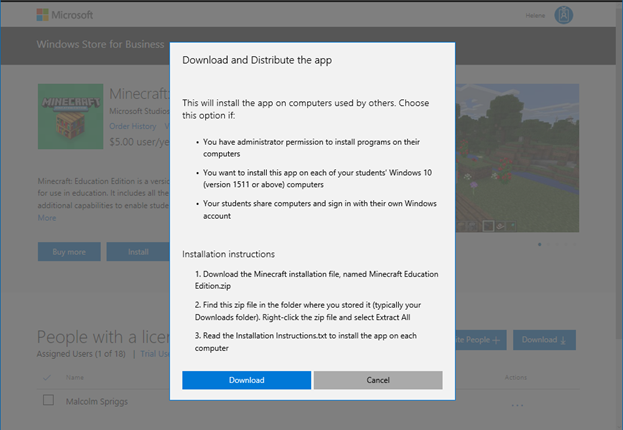Open the Order History link
This screenshot has width=623, height=430.
pos(133,126)
